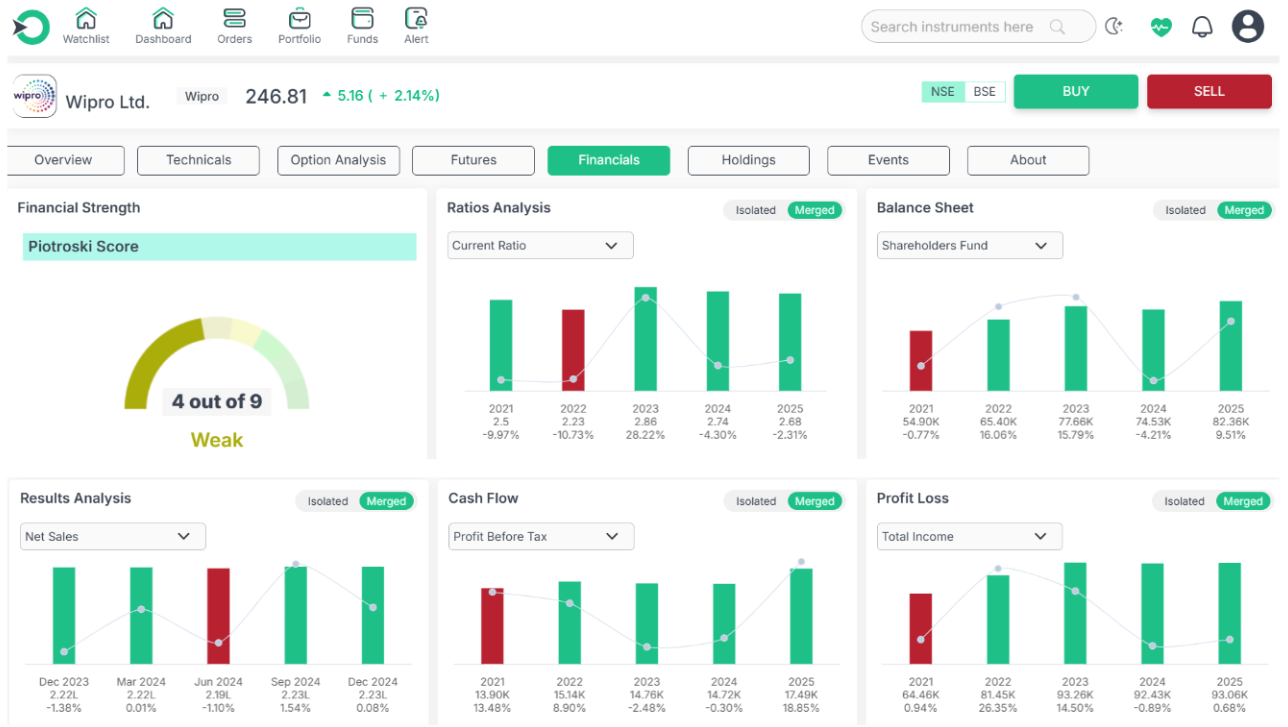Click the '4 out of 9' score text
Image resolution: width=1288 pixels, height=727 pixels.
click(x=217, y=401)
